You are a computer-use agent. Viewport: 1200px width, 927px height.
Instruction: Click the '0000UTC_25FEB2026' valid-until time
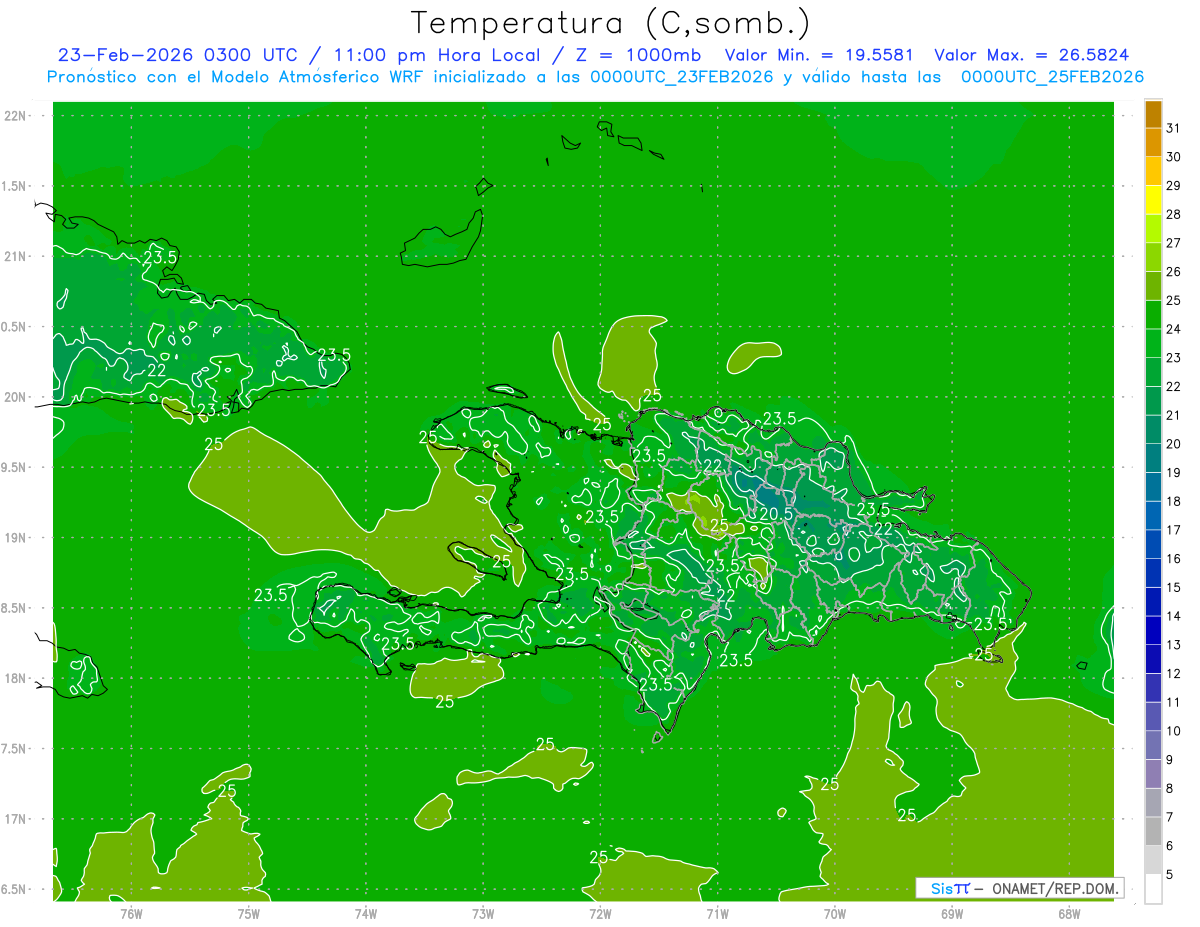pyautogui.click(x=1053, y=77)
